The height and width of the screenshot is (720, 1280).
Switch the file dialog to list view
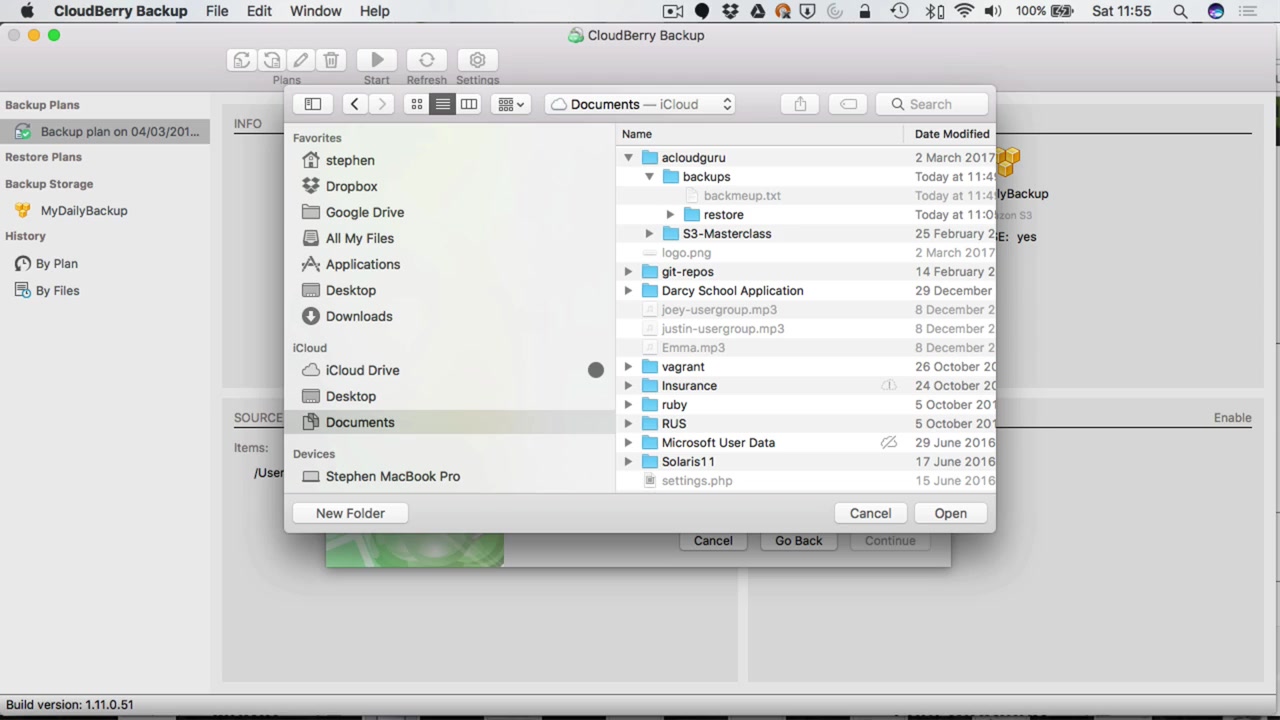pos(442,104)
